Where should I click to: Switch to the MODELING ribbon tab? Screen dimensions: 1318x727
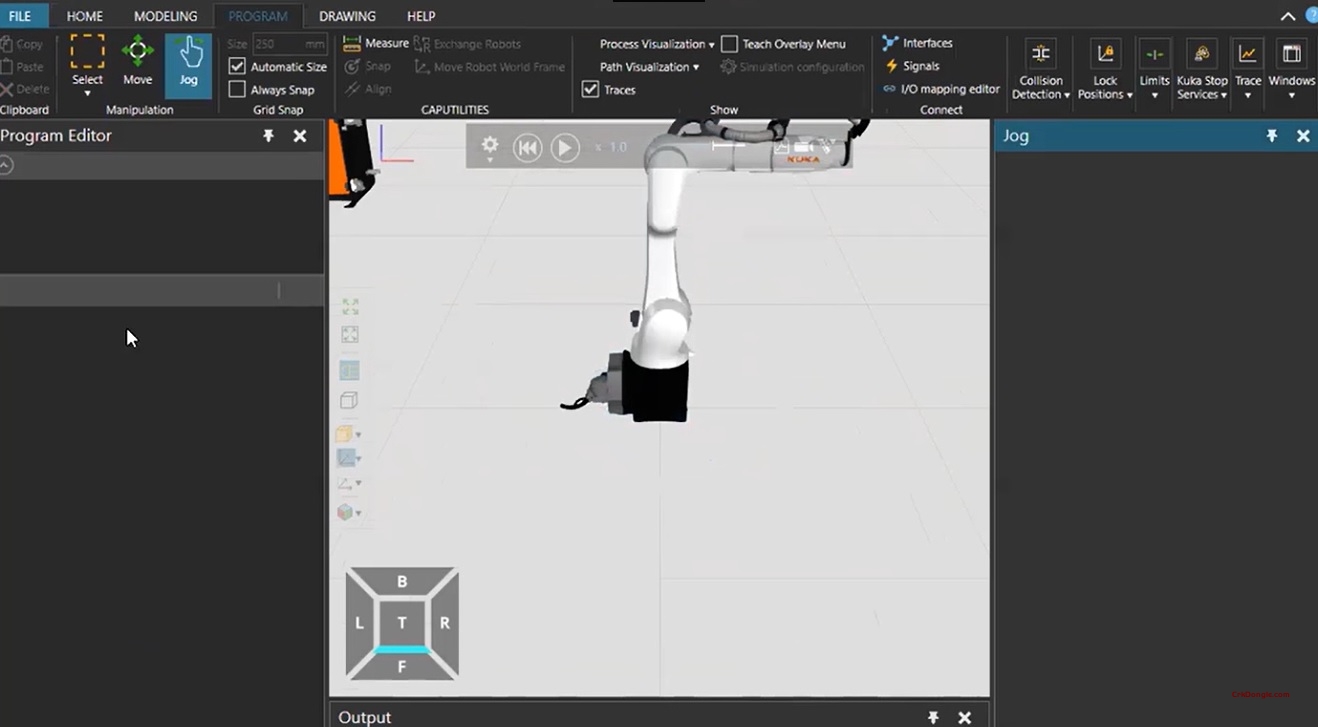coord(165,16)
